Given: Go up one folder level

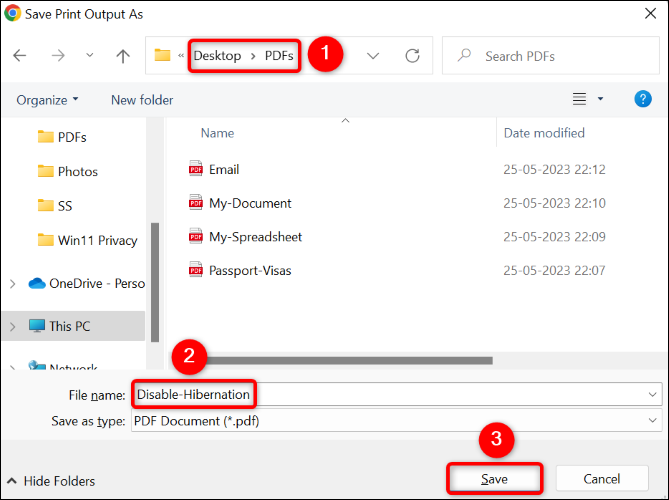Looking at the screenshot, I should (123, 55).
